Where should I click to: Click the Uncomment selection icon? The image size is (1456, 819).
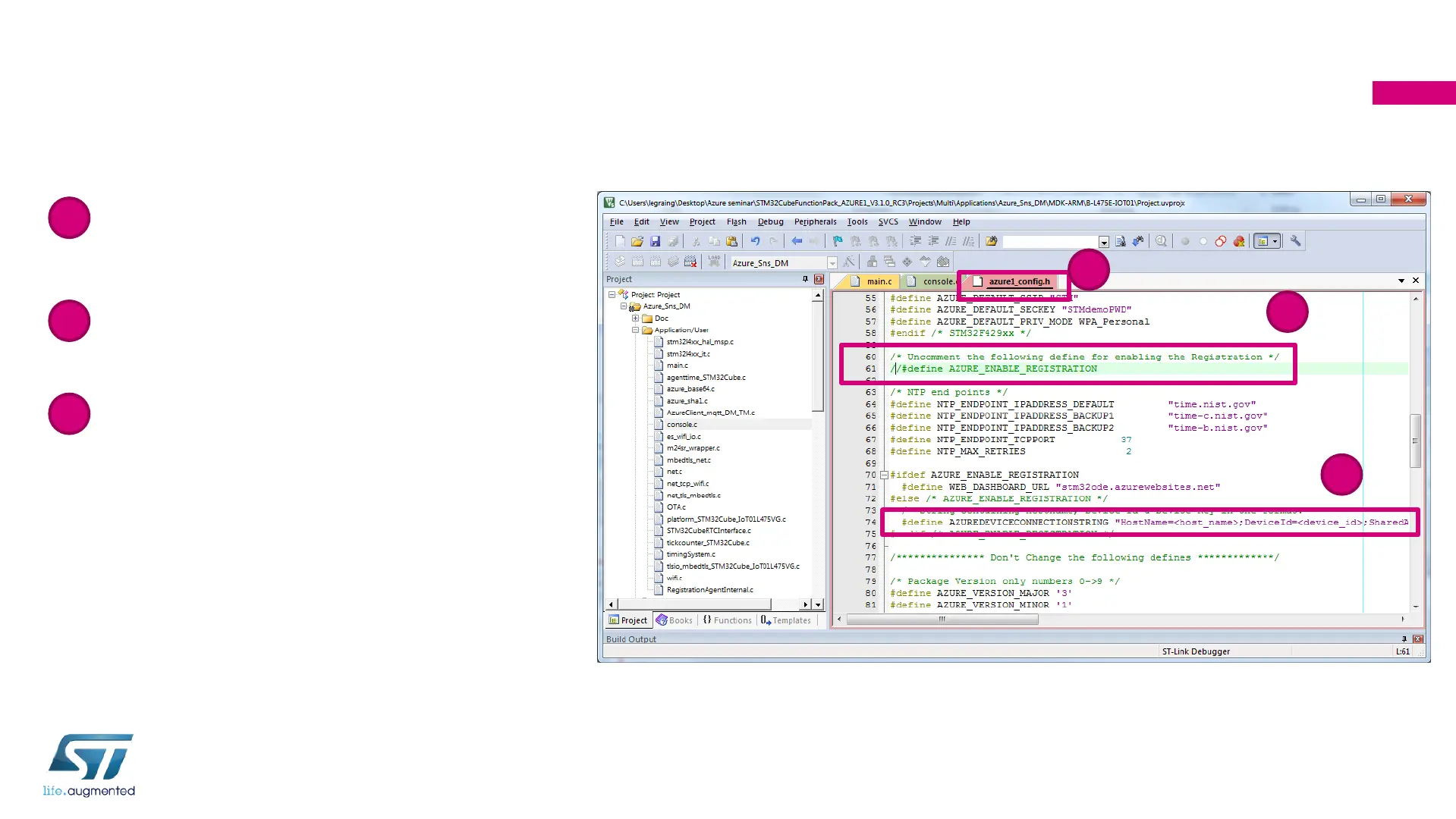pos(968,241)
